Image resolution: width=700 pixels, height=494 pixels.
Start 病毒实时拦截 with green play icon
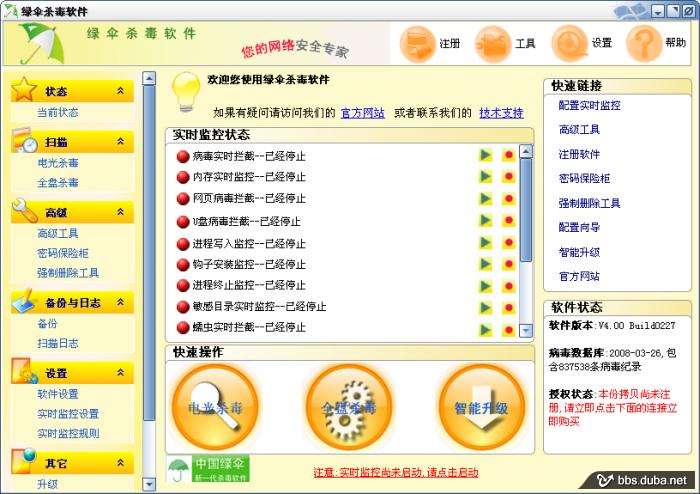(x=485, y=155)
